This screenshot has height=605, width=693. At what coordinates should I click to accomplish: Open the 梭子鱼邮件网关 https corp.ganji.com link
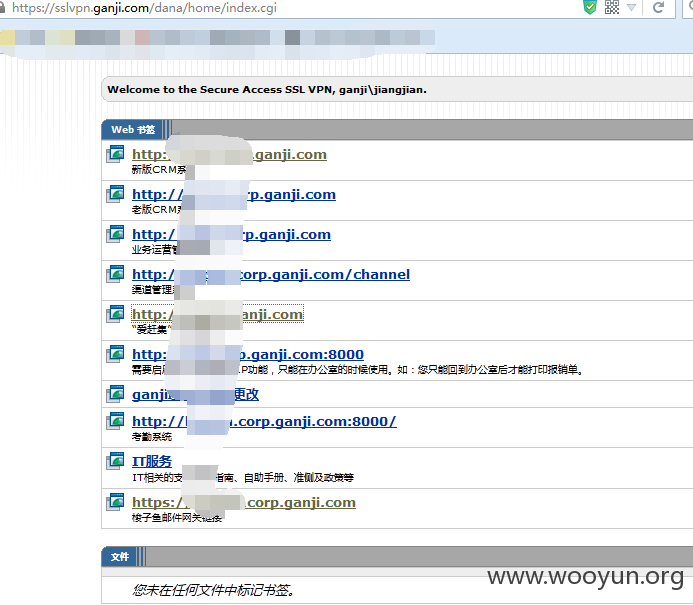click(244, 502)
